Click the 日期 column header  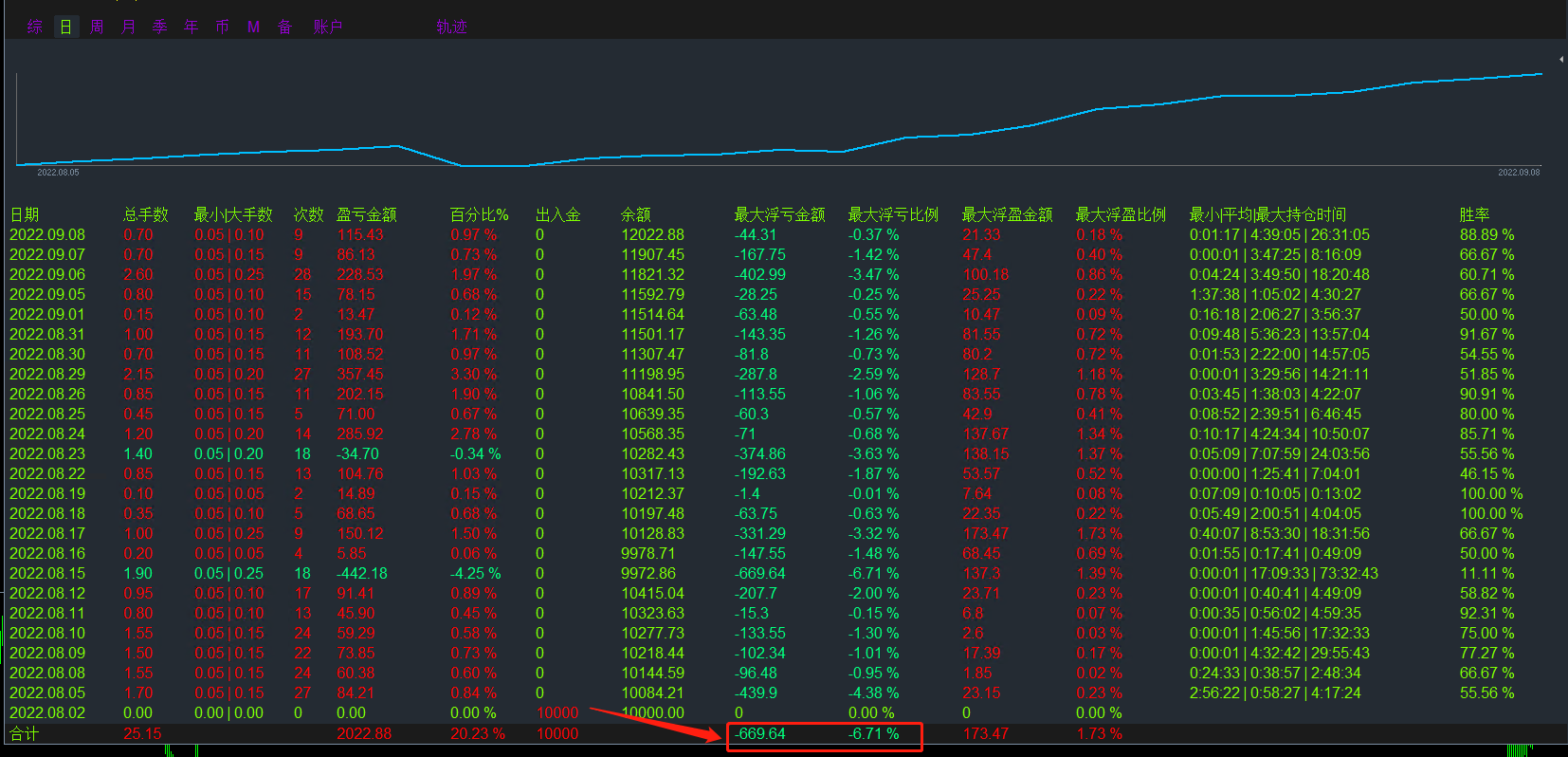coord(25,214)
